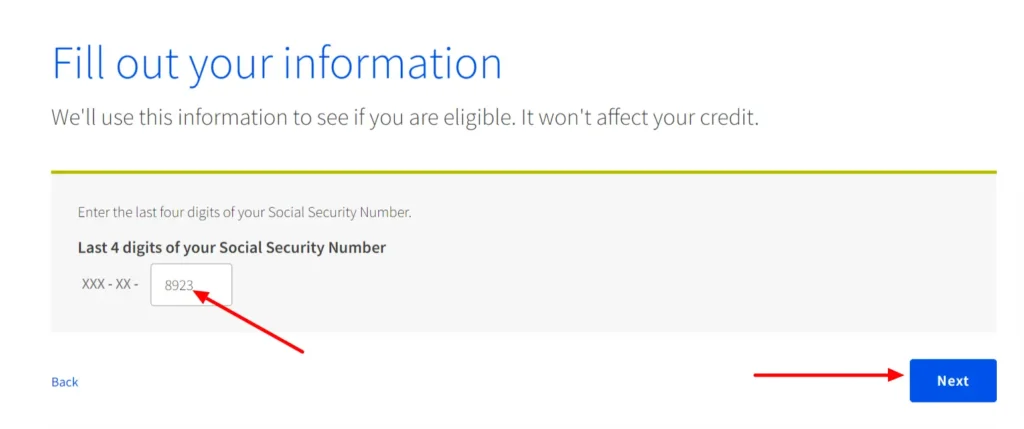The image size is (1024, 429).
Task: Click 'Social Security Number' in the bold label
Action: [x=302, y=248]
